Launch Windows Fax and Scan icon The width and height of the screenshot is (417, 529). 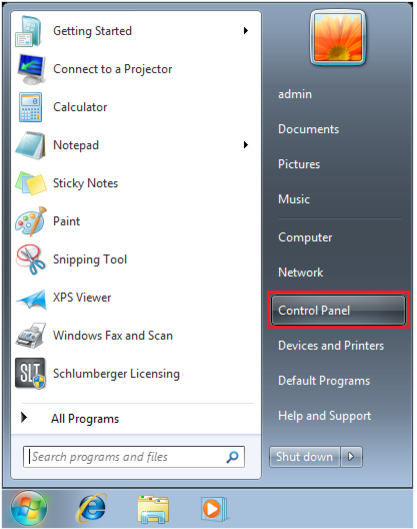[31, 335]
